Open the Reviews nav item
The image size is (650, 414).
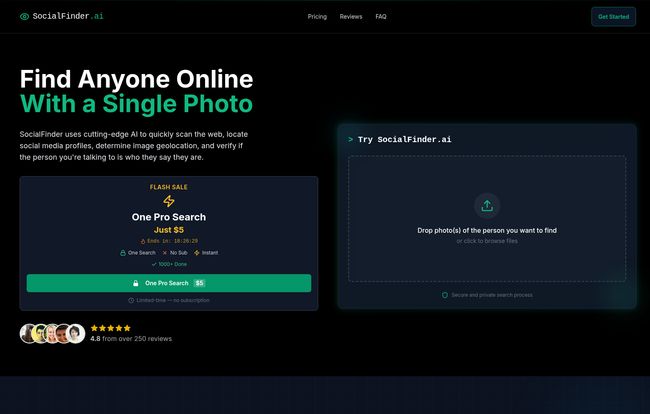(x=351, y=17)
